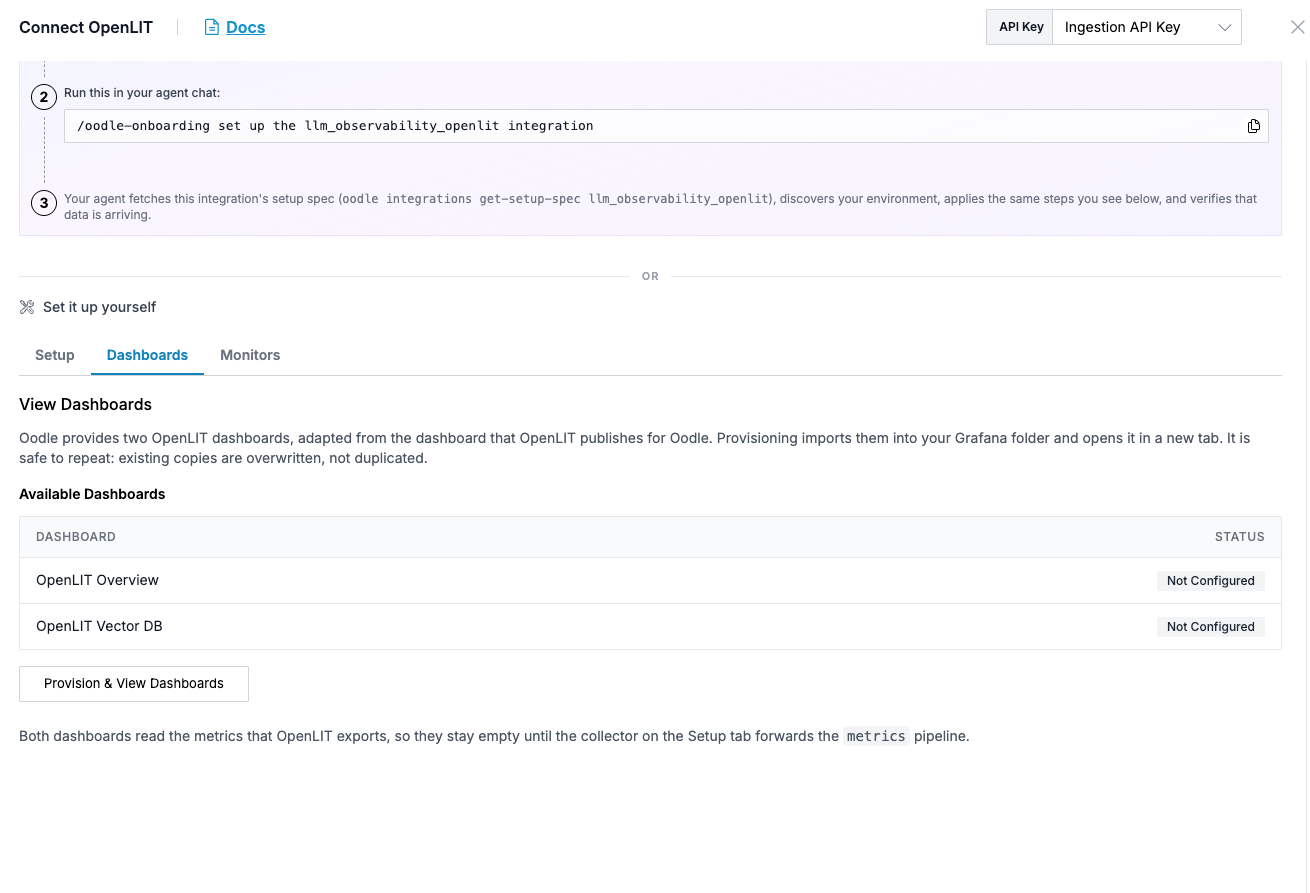The height and width of the screenshot is (893, 1310).
Task: Click the tools icon beside Set it up yourself
Action: (27, 307)
